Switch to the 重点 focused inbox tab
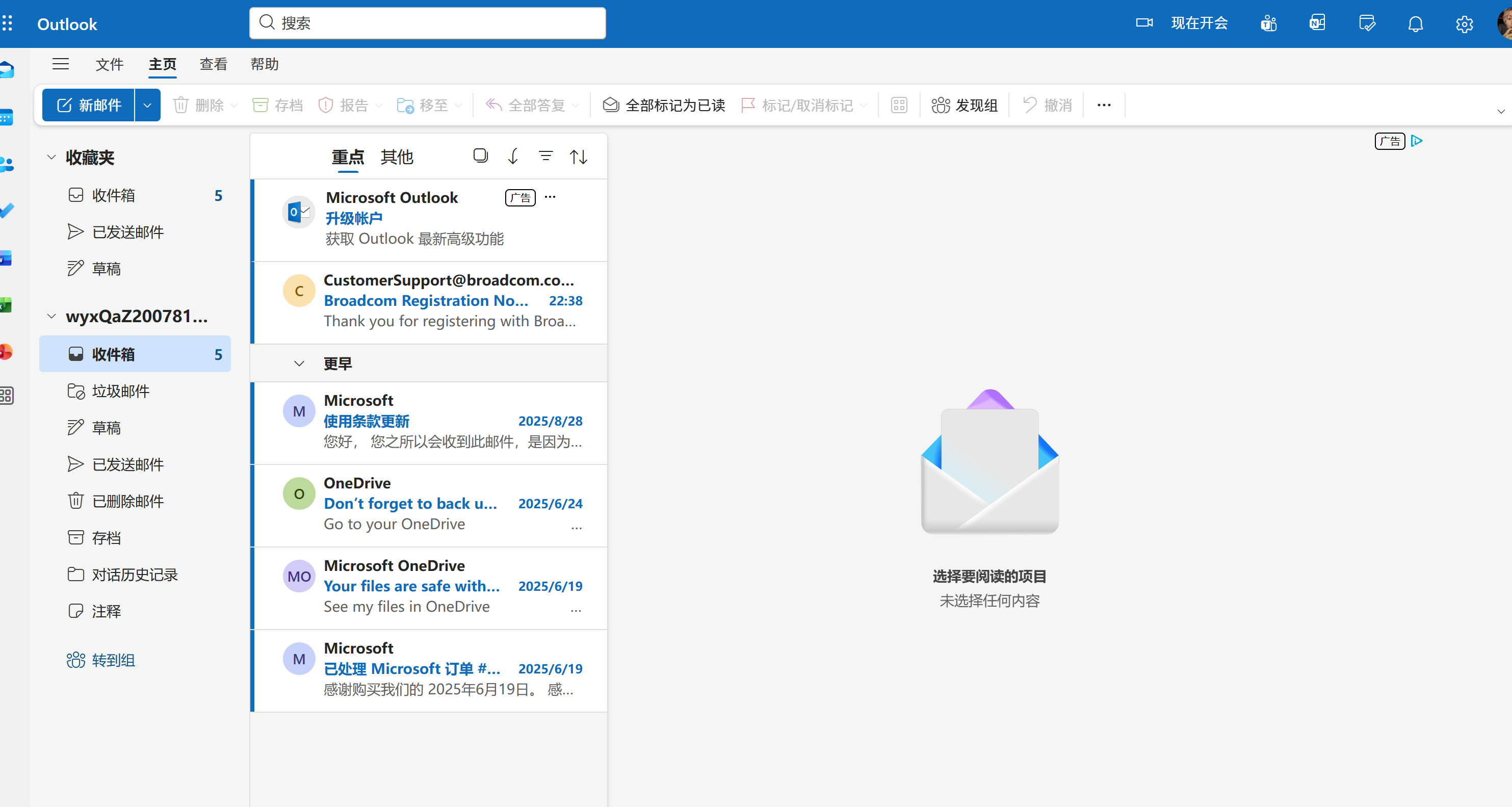1512x807 pixels. (x=348, y=157)
